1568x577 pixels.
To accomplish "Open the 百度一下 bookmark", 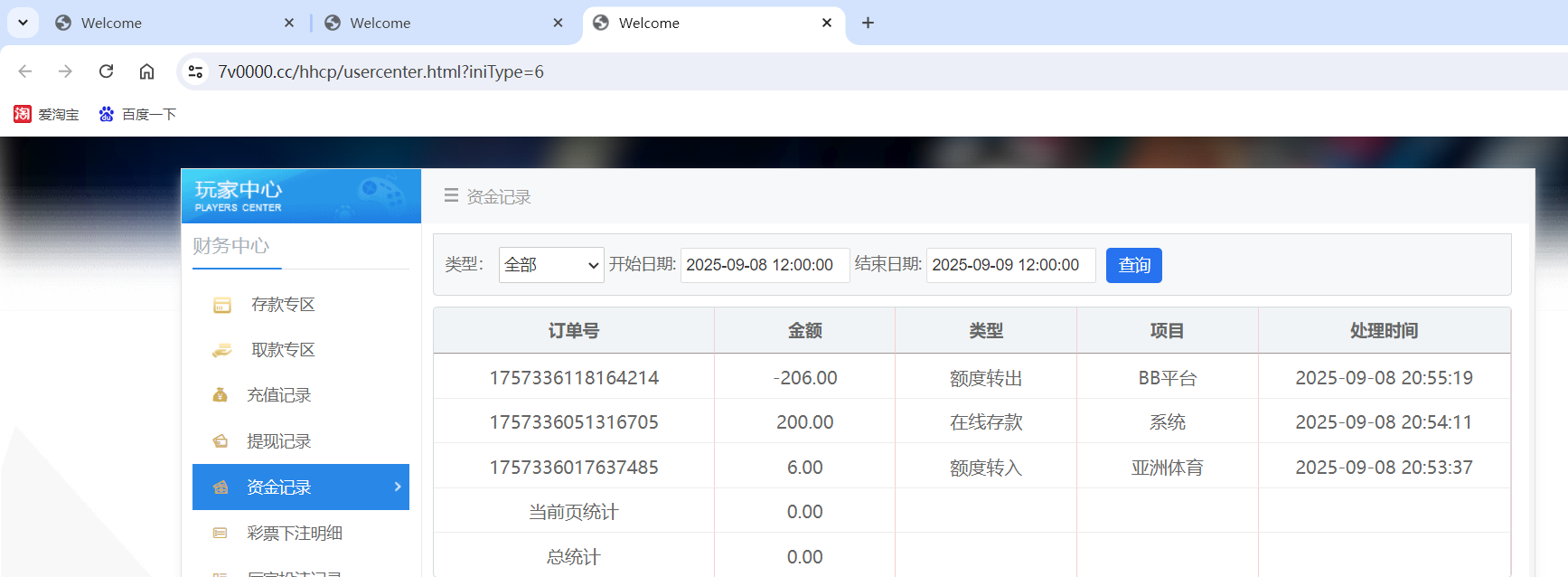I will (137, 114).
